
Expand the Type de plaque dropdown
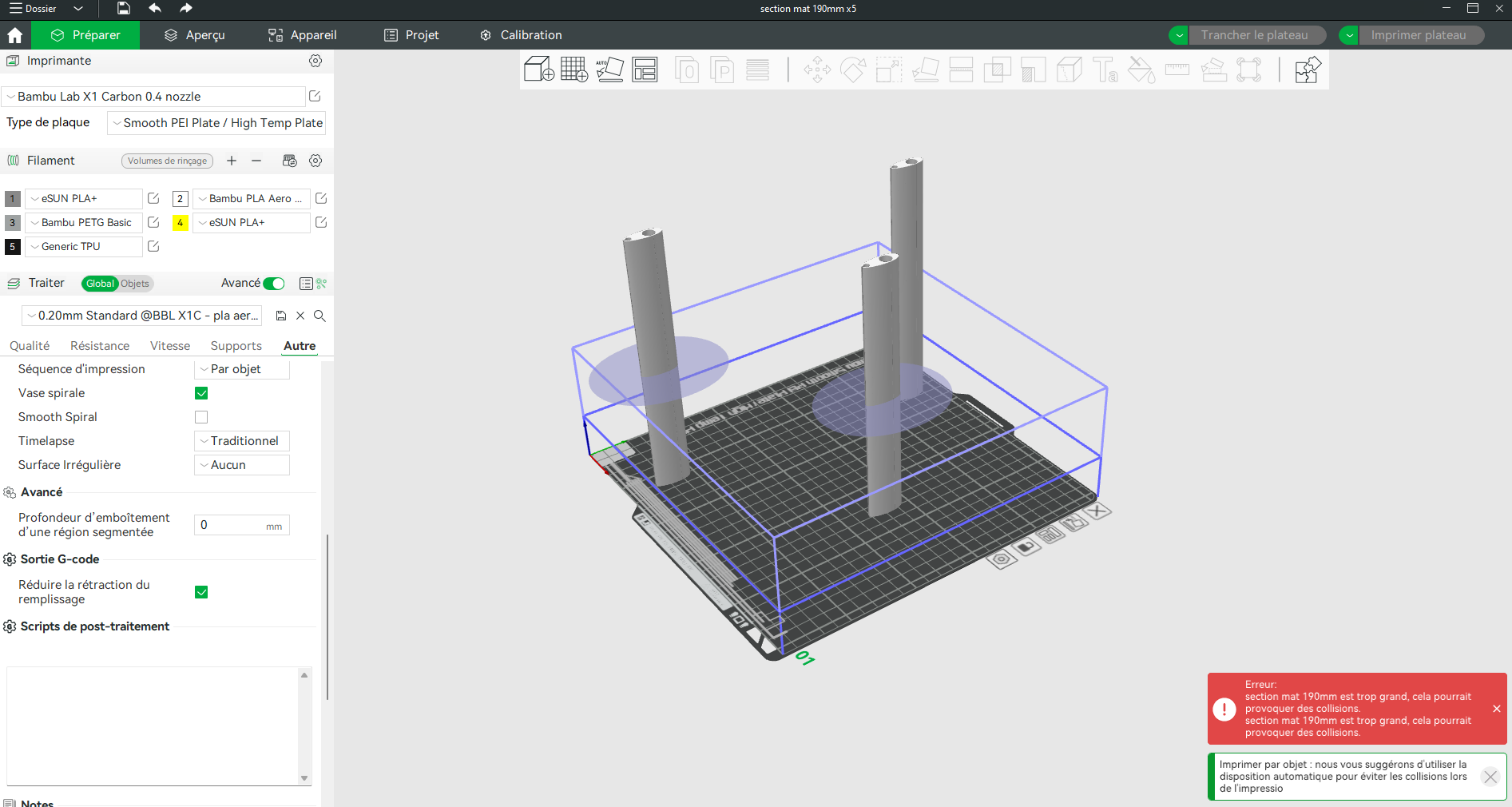(216, 123)
